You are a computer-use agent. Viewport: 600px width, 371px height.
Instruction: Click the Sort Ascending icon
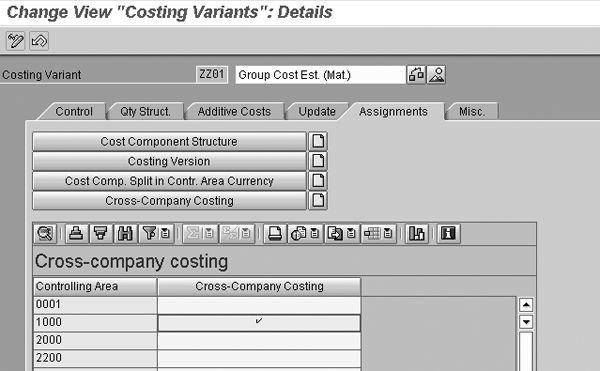pos(77,234)
